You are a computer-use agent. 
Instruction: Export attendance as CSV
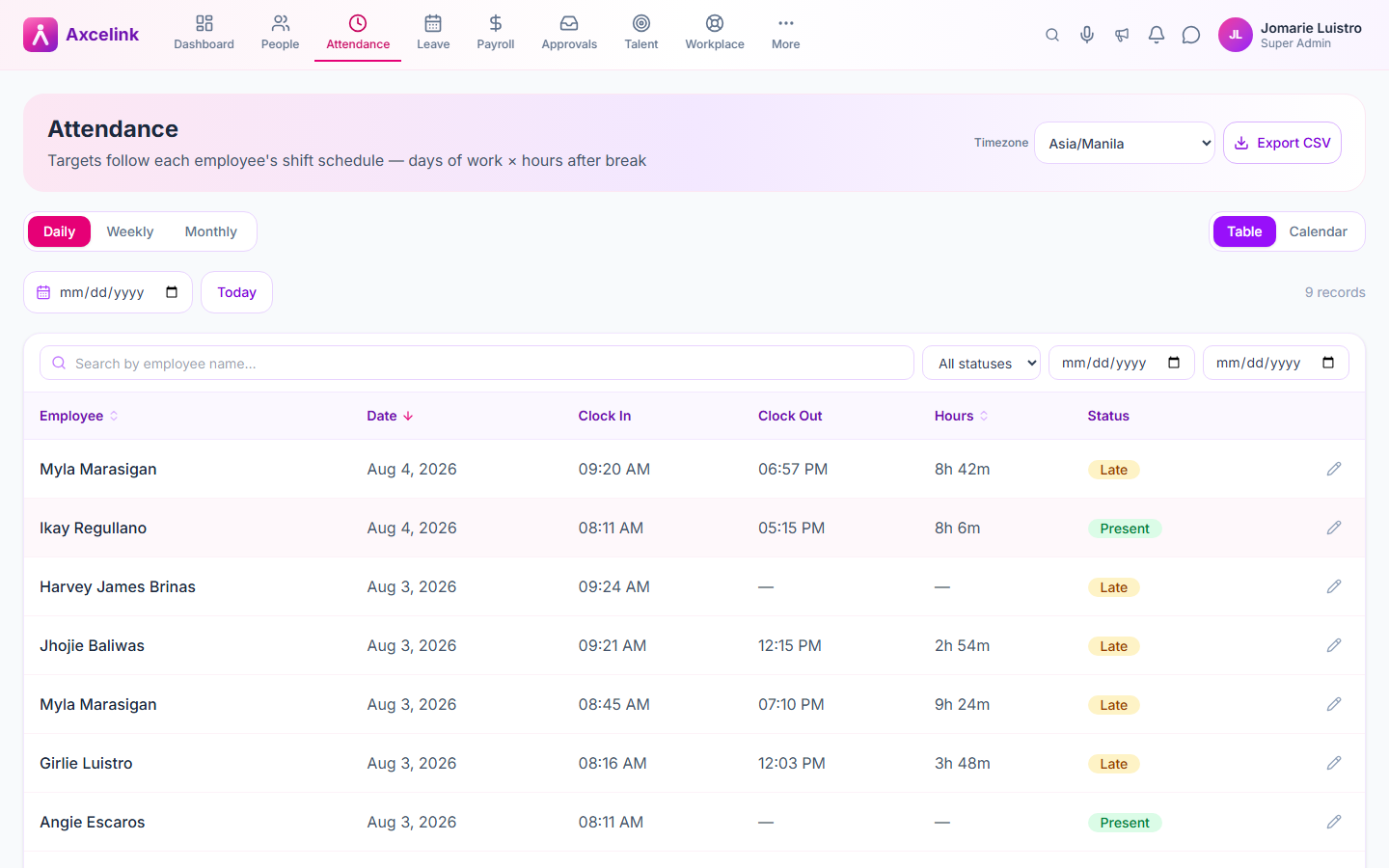[x=1282, y=143]
